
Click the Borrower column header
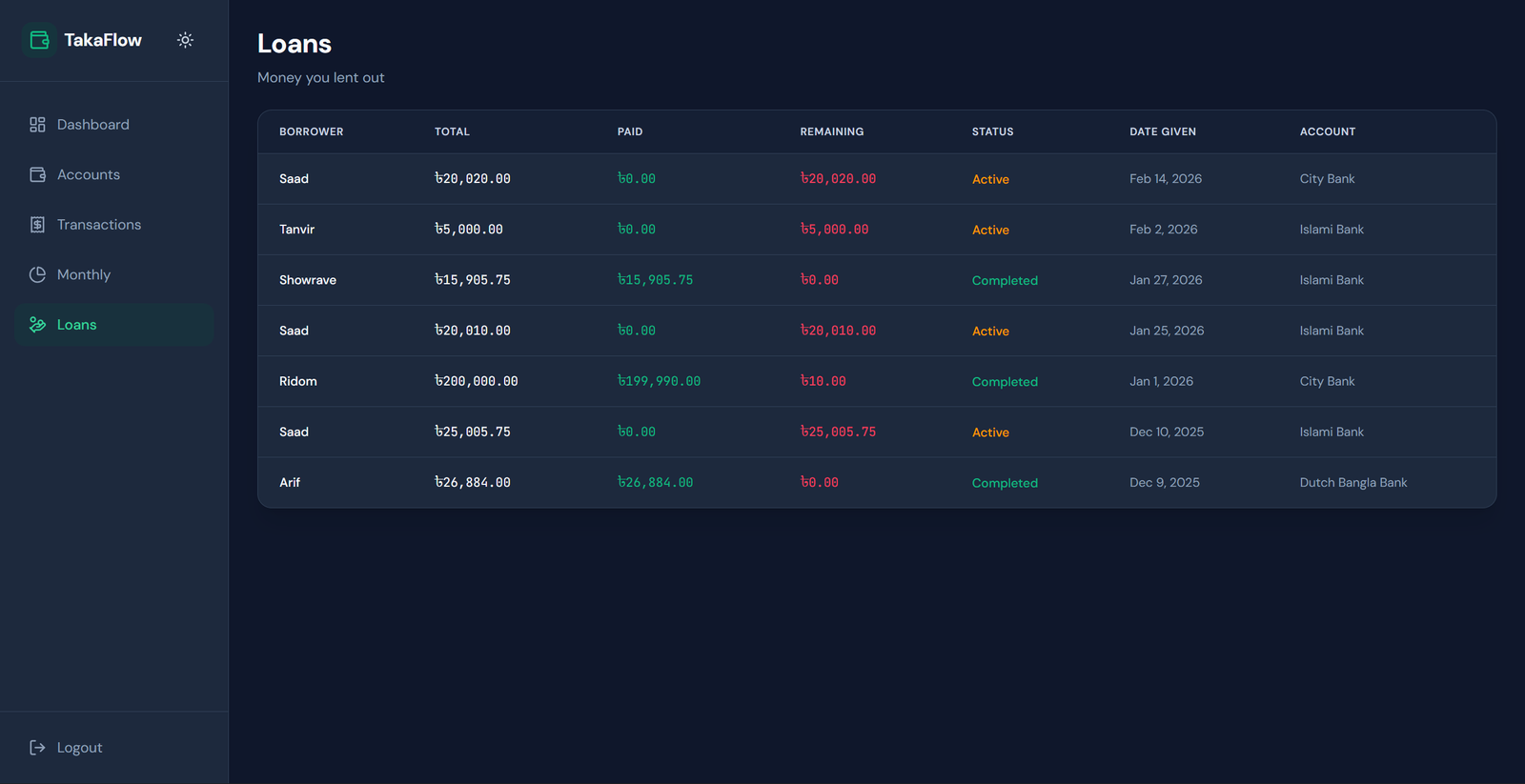[x=311, y=131]
